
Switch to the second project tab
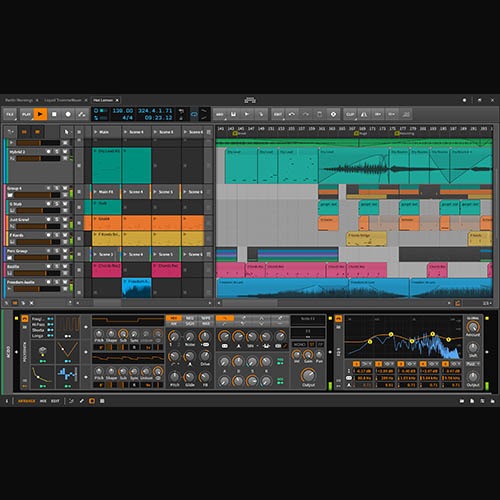click(x=63, y=100)
